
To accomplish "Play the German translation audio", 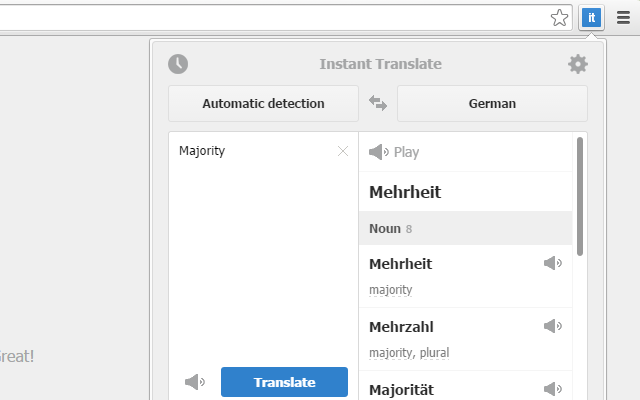I will click(x=394, y=152).
